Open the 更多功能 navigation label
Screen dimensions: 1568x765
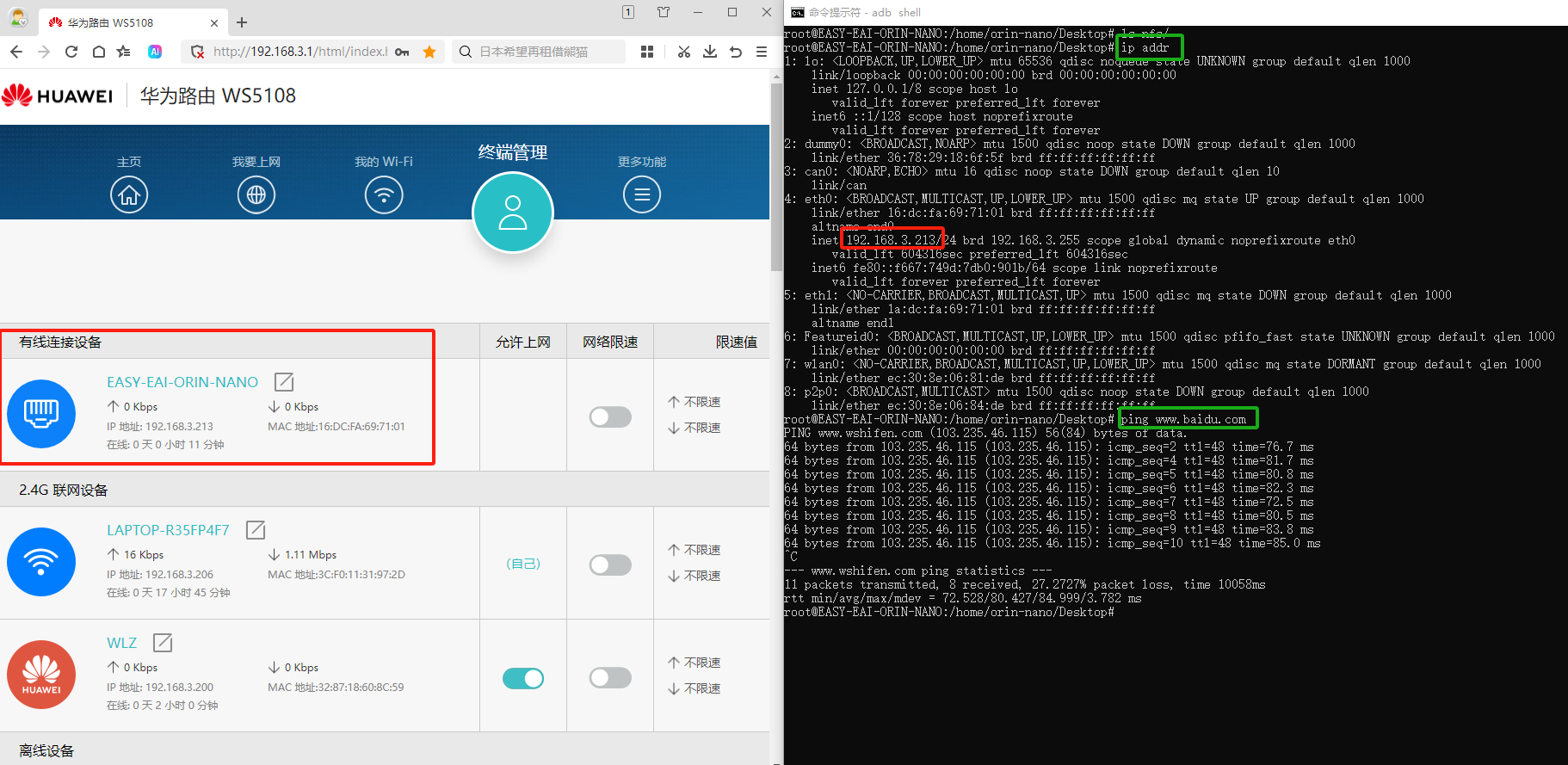(642, 162)
